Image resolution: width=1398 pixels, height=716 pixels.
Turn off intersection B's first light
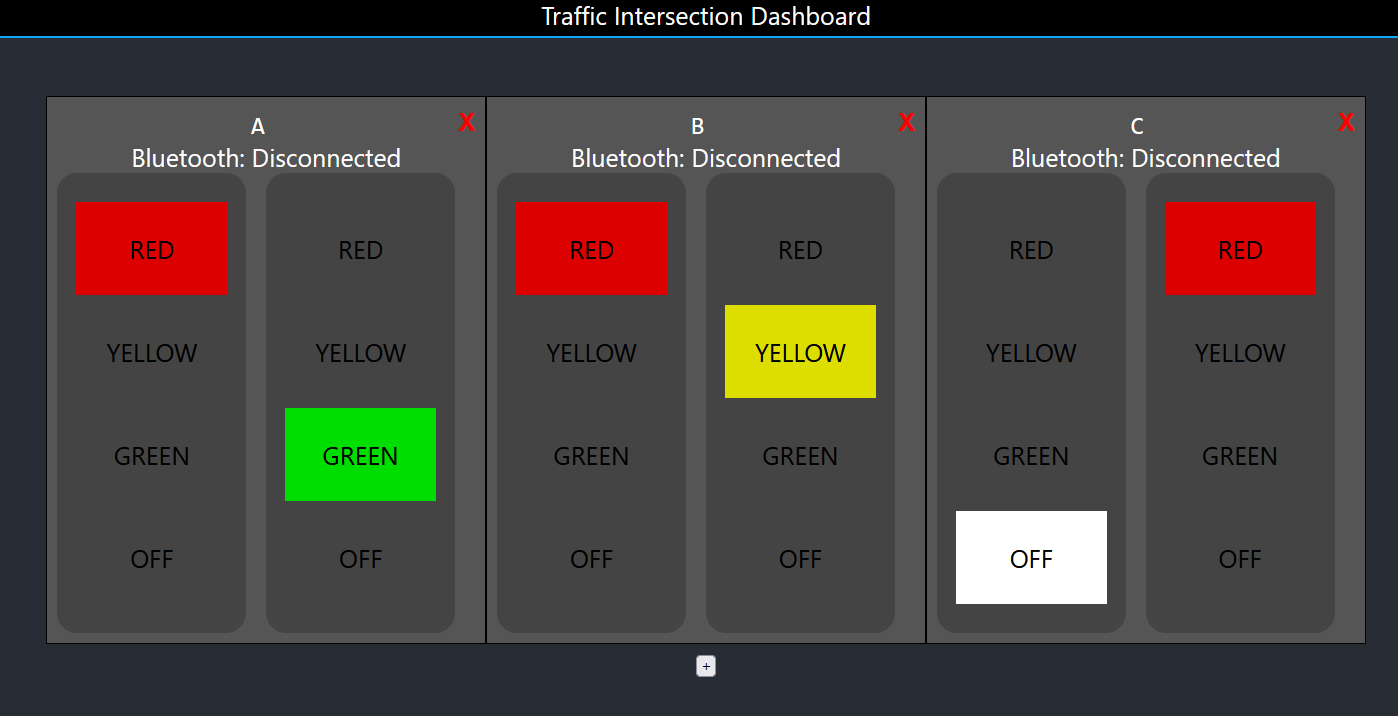591,559
